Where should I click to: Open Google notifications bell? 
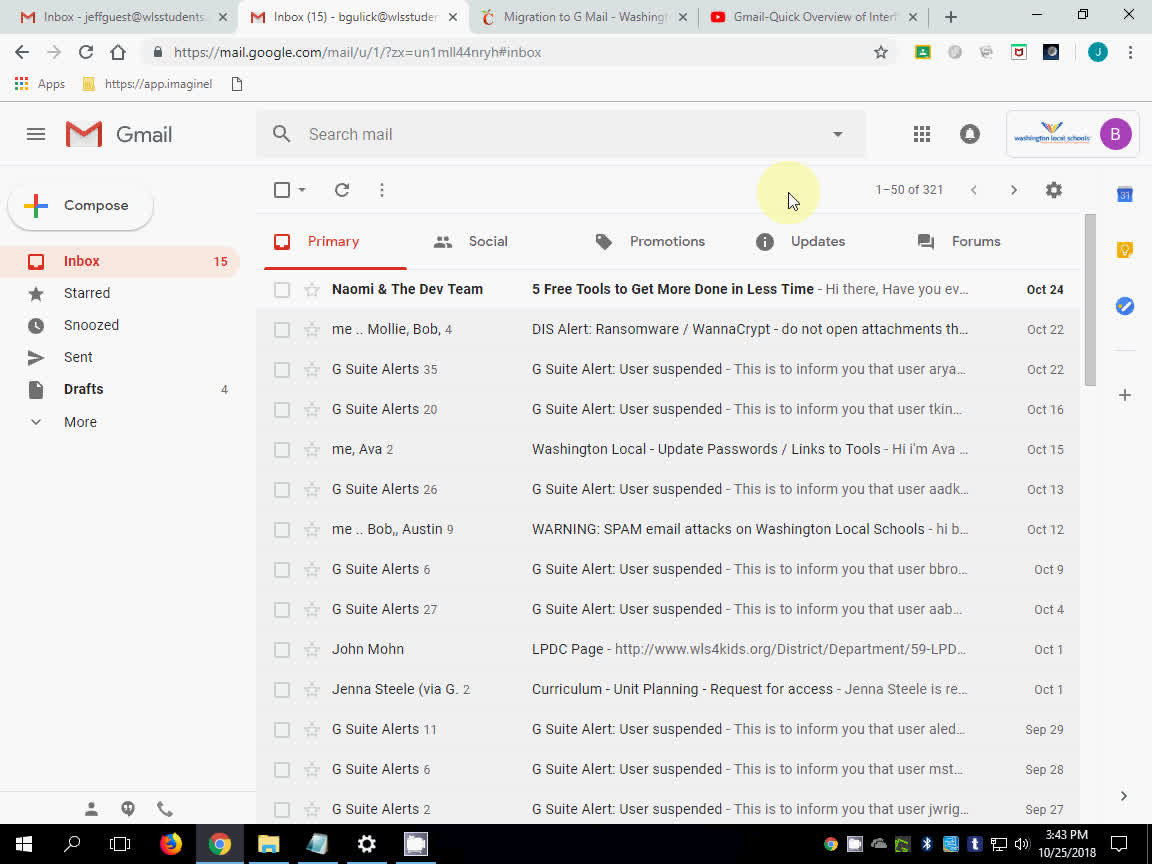(969, 132)
